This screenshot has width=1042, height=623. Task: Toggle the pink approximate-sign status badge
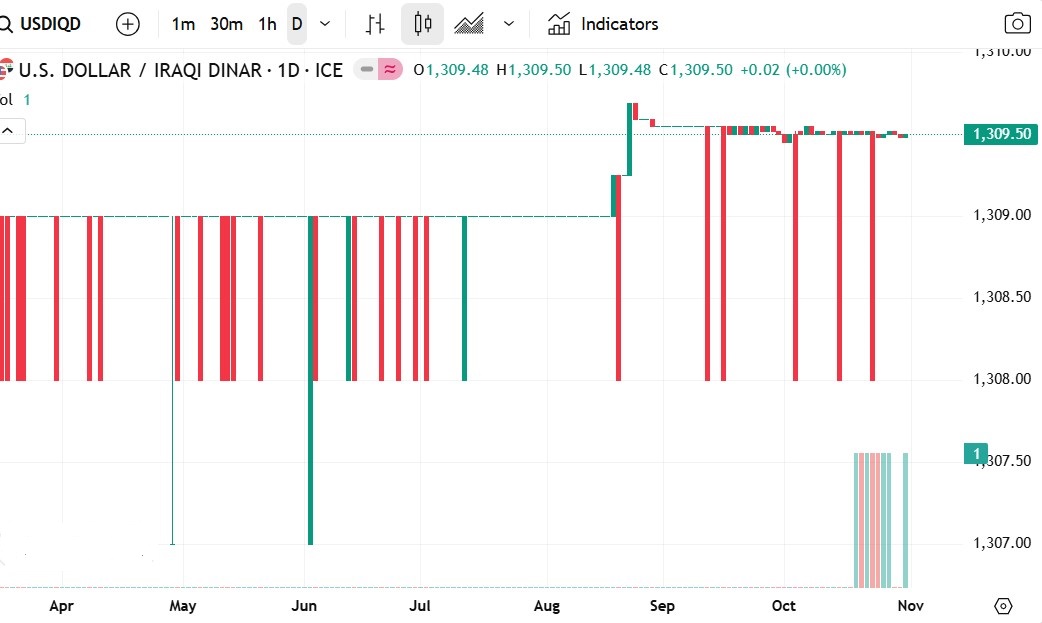pos(390,70)
